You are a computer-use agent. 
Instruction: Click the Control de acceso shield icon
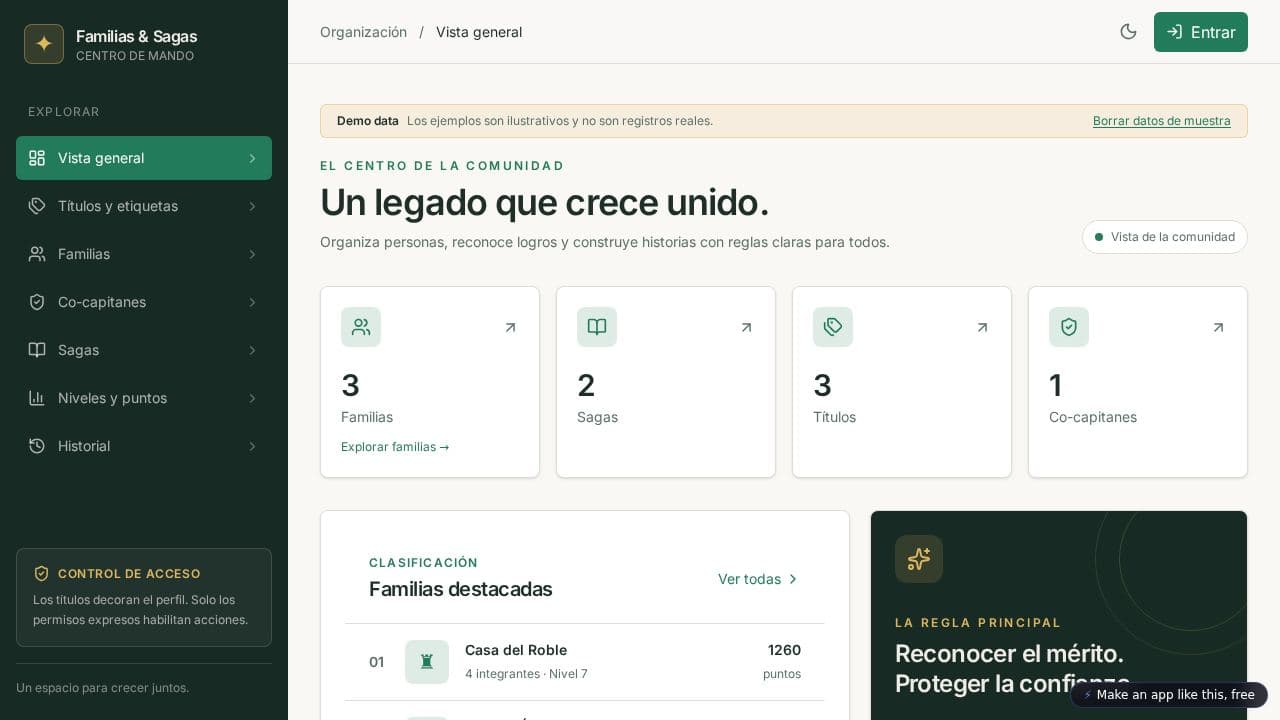pyautogui.click(x=41, y=574)
